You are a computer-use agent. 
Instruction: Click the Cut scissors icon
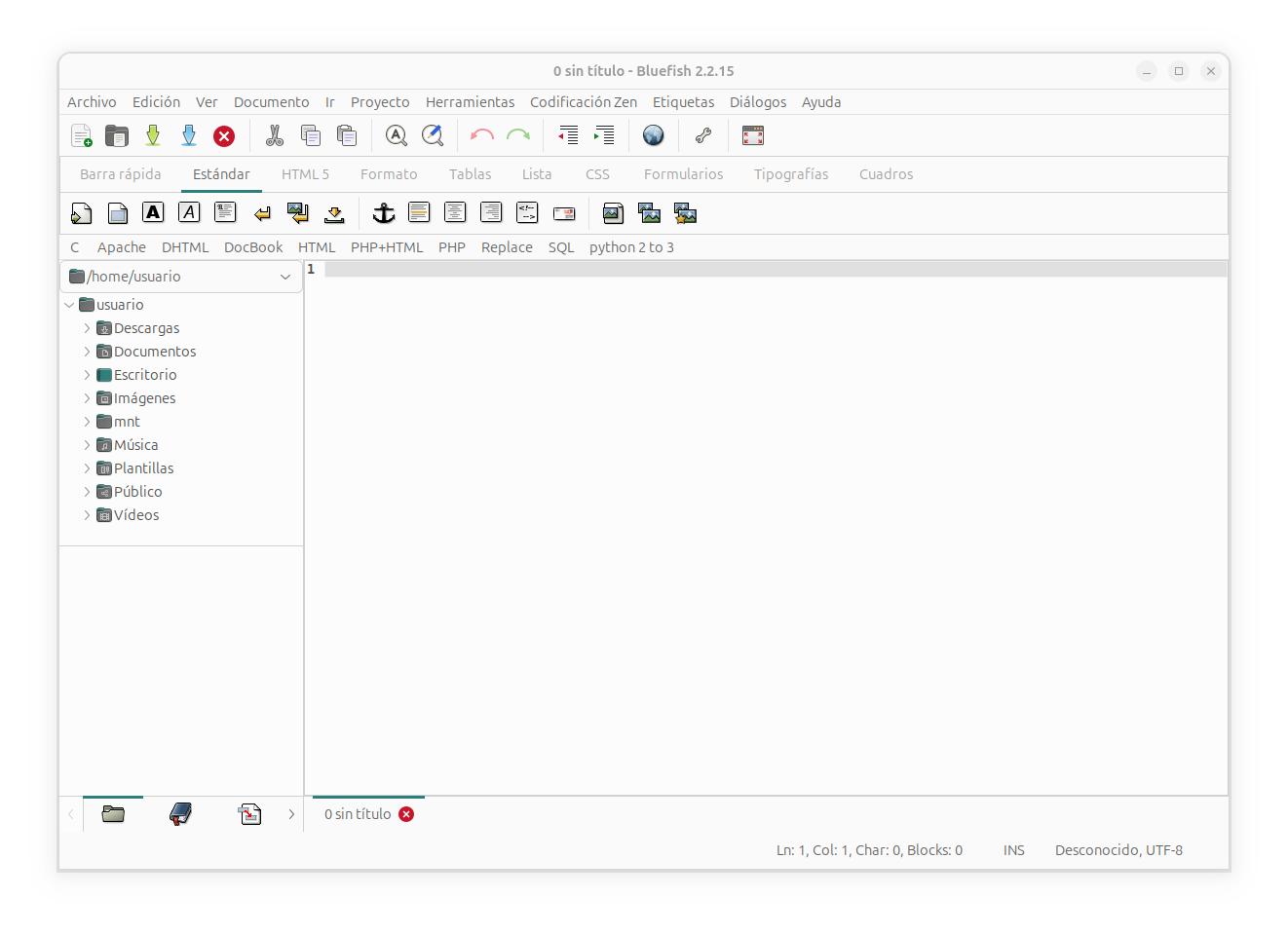tap(275, 136)
